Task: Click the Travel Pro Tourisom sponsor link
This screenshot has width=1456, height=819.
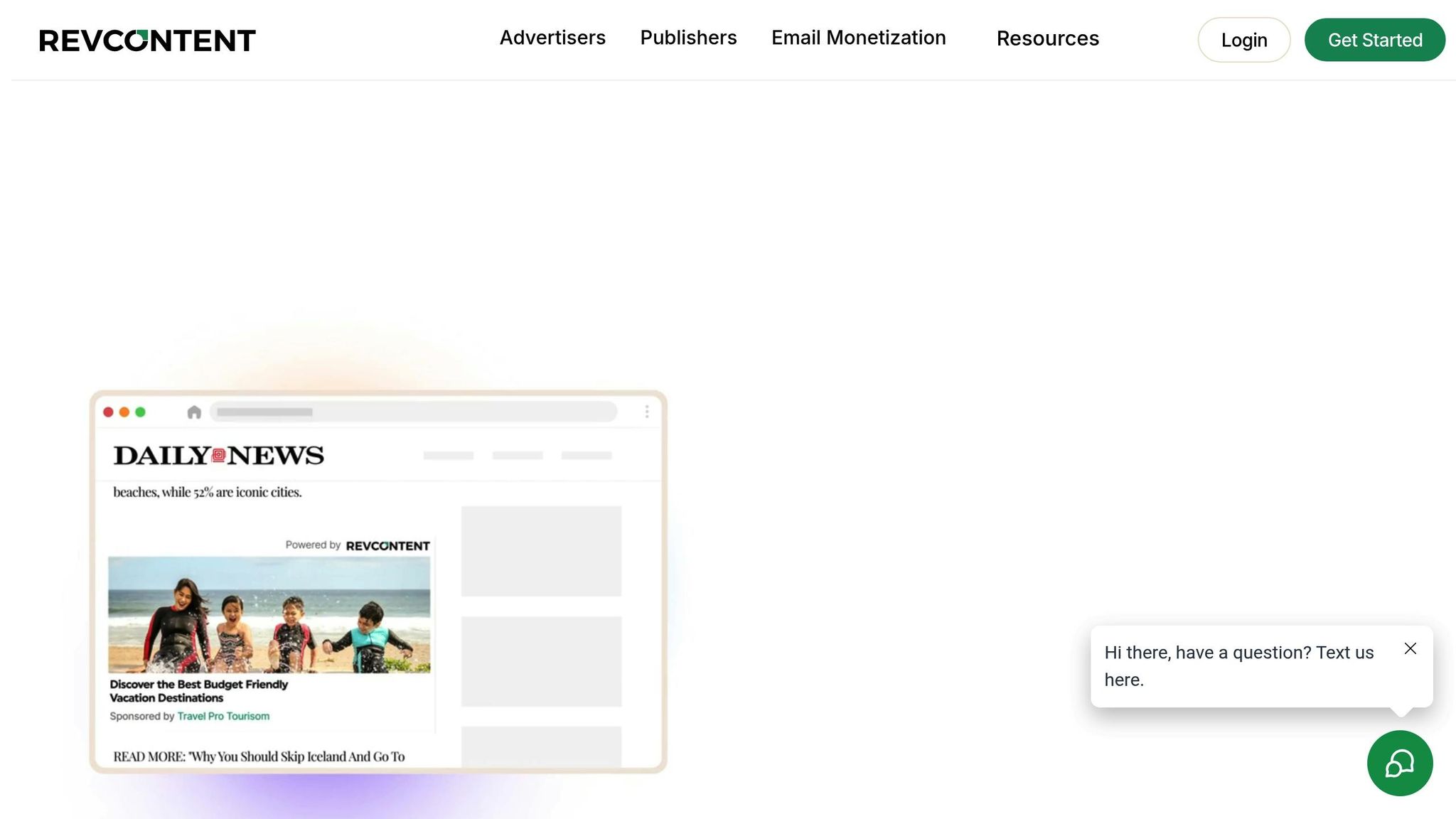Action: [x=223, y=716]
